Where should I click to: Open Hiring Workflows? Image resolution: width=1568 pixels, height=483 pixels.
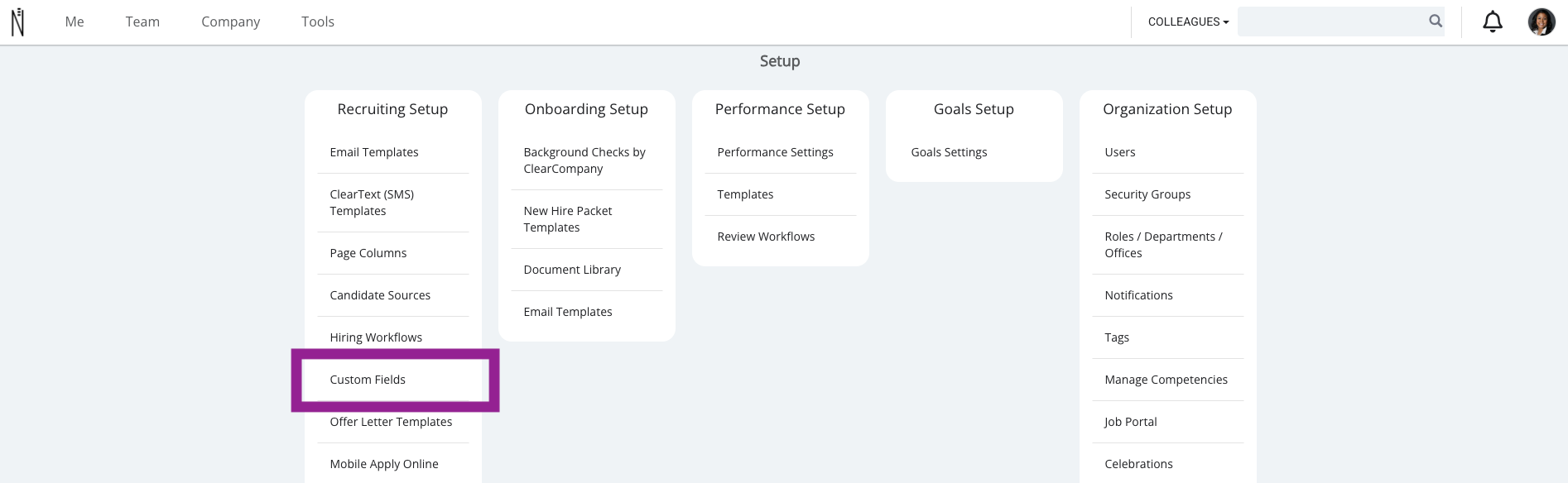(x=376, y=337)
